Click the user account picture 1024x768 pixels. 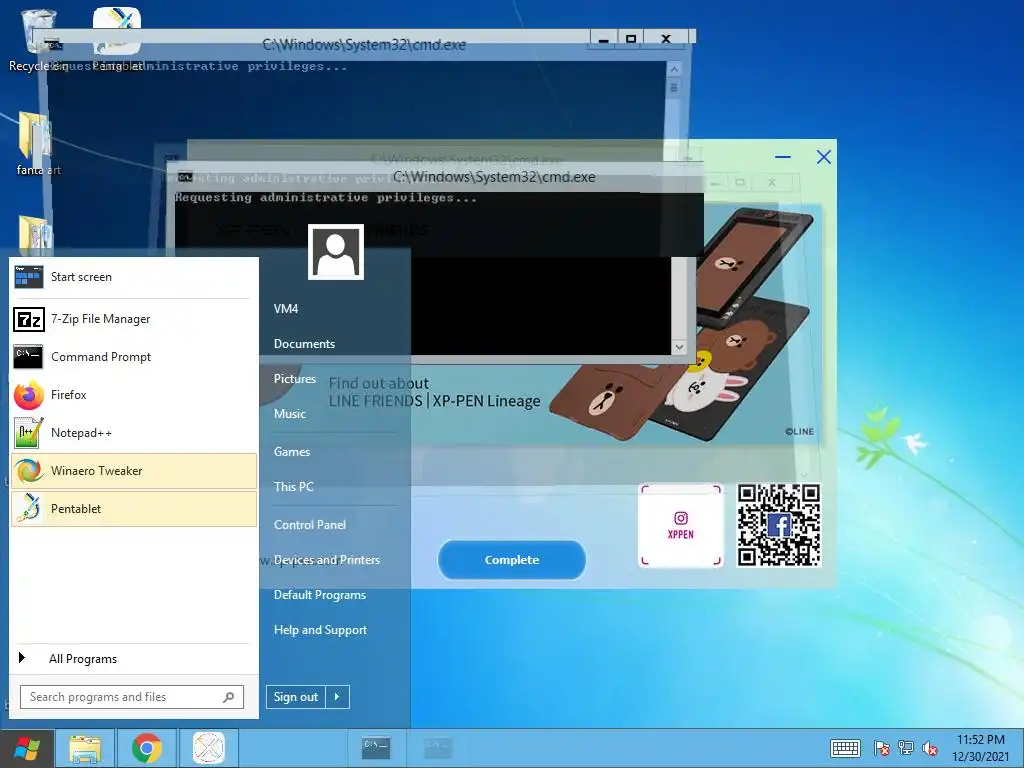coord(336,252)
